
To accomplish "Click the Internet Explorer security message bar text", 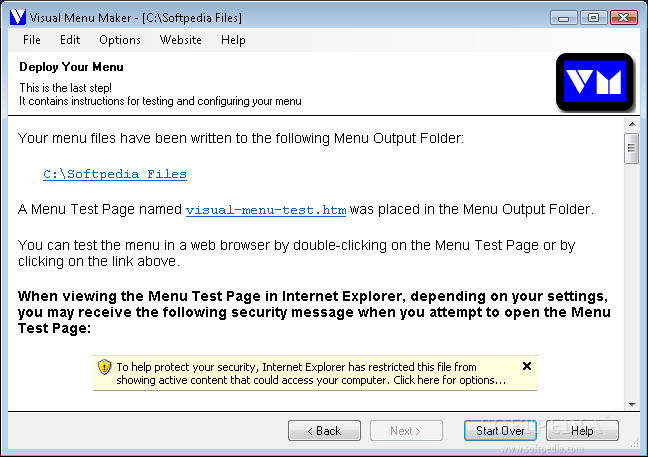I will (x=311, y=373).
